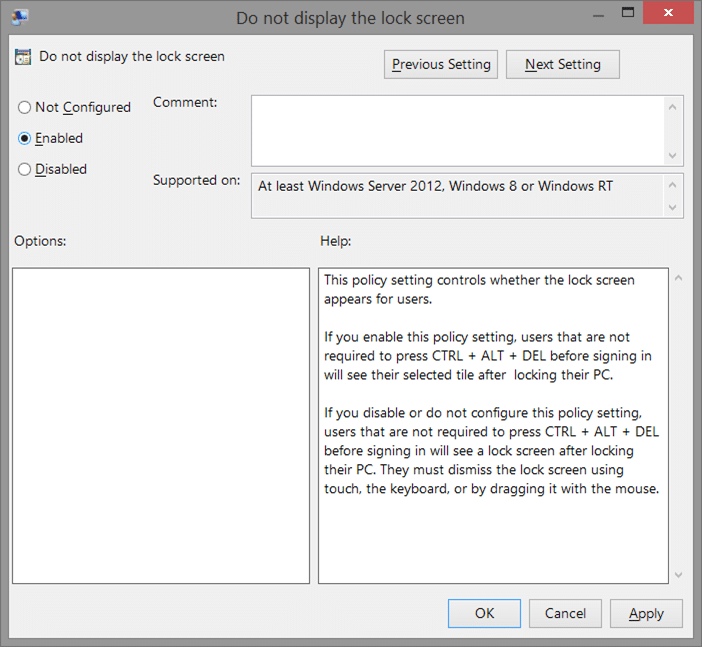Click the help text 'This policy setting controls'
Image resolution: width=702 pixels, height=647 pixels.
405,280
